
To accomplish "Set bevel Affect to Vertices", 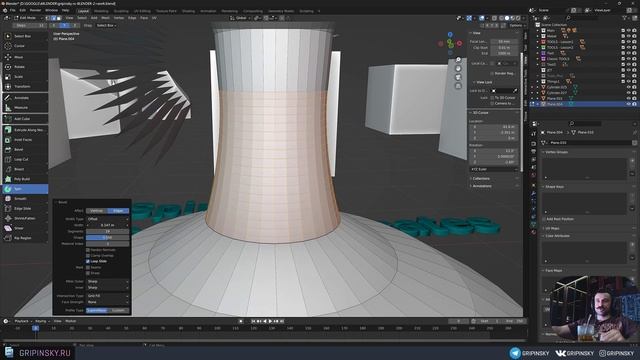I will [97, 211].
